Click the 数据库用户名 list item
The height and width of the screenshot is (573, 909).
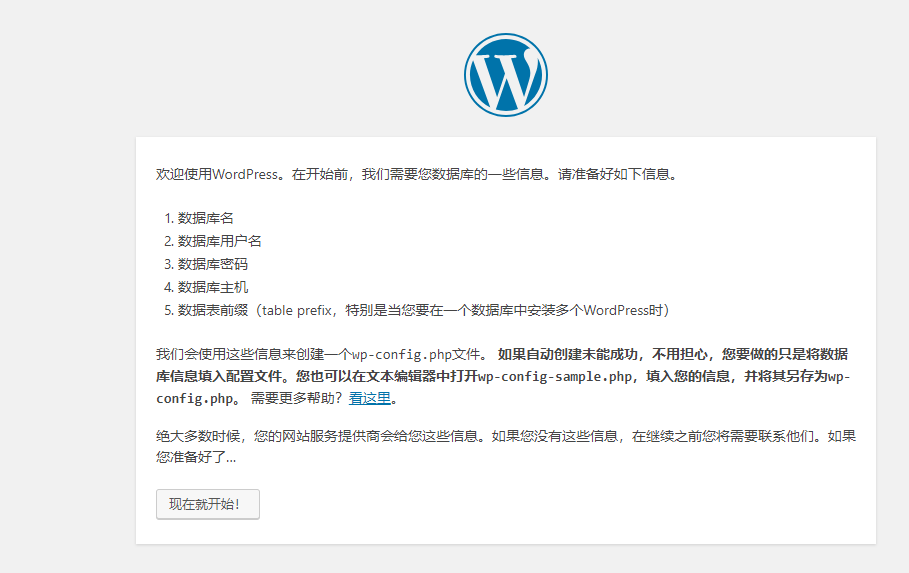click(220, 241)
